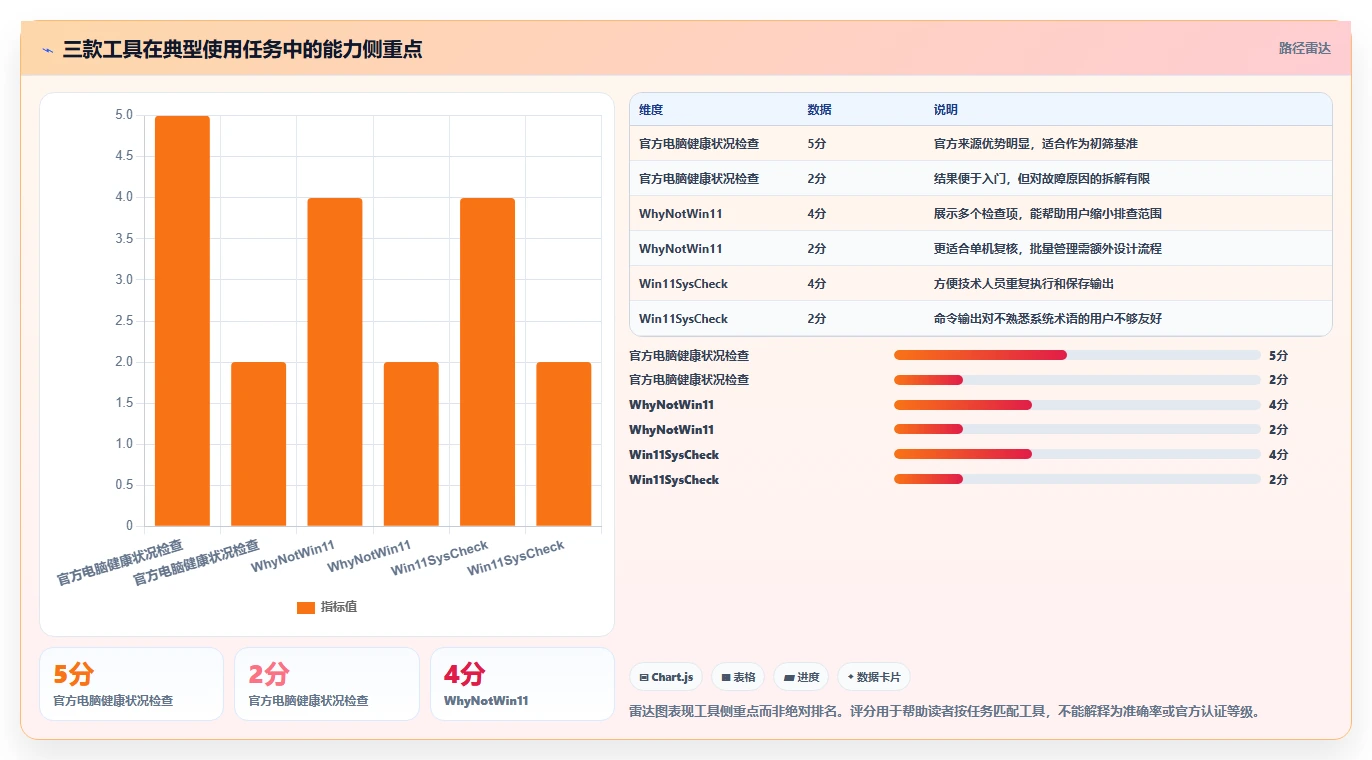Screen dimensions: 1372x760
Task: Open the orange 5分 summary card
Action: [131, 684]
